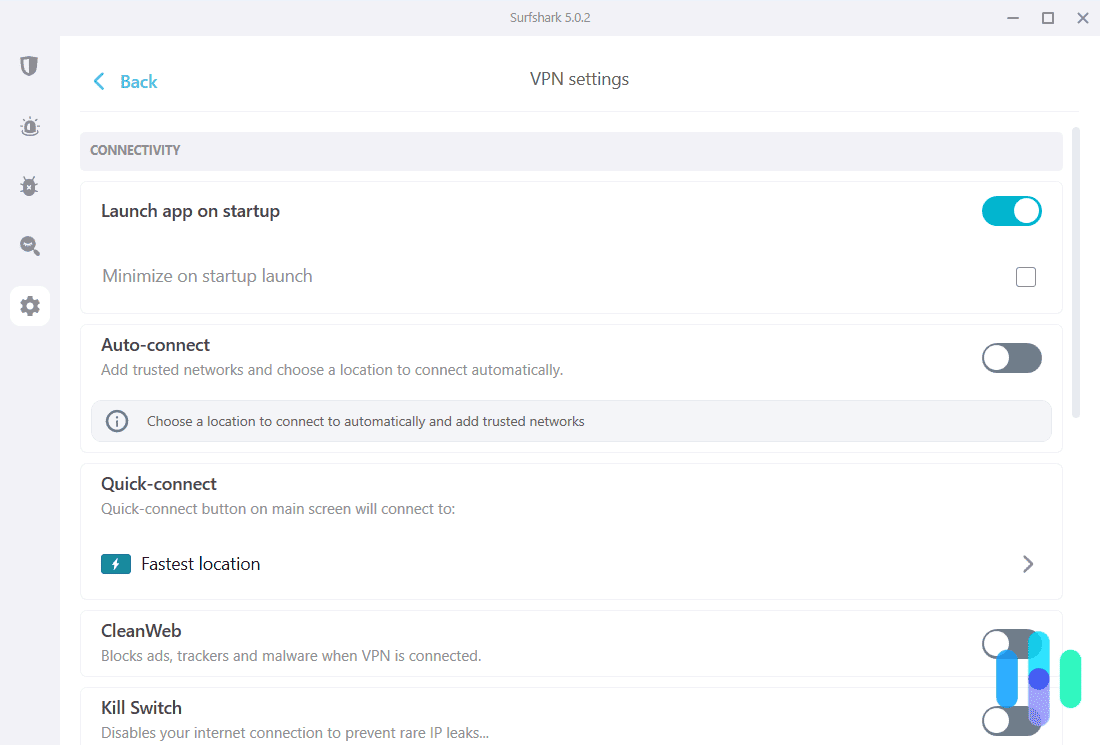This screenshot has height=745, width=1100.
Task: Open the Antivirus bug icon in sidebar
Action: (29, 186)
